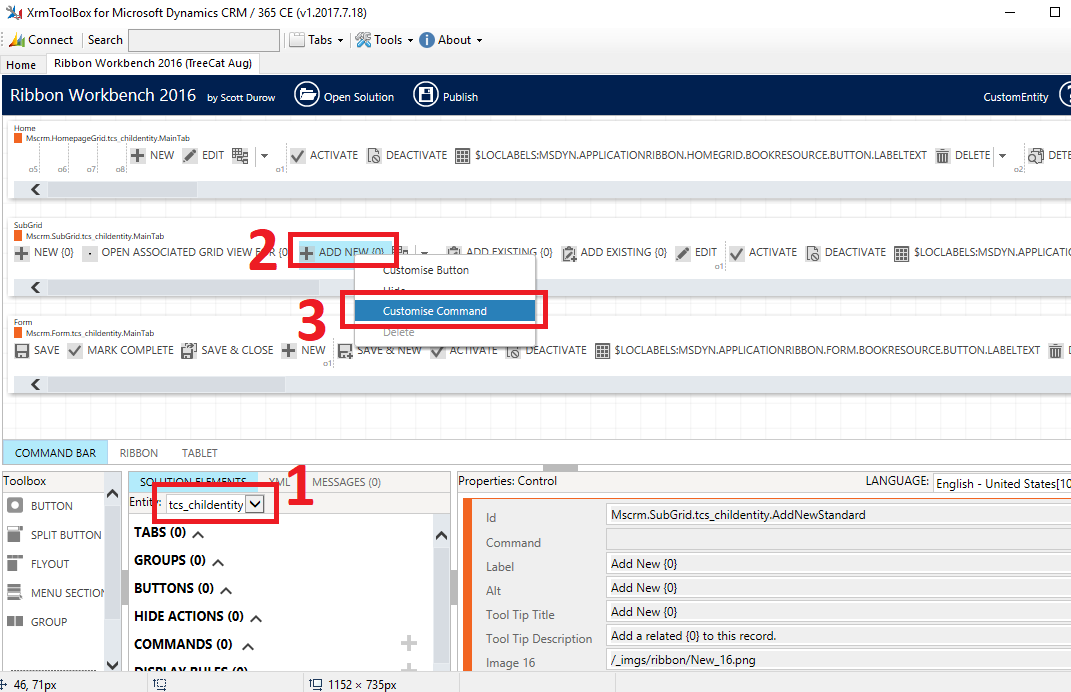Click the Toolbox scroll down arrow
The width and height of the screenshot is (1071, 692).
113,665
